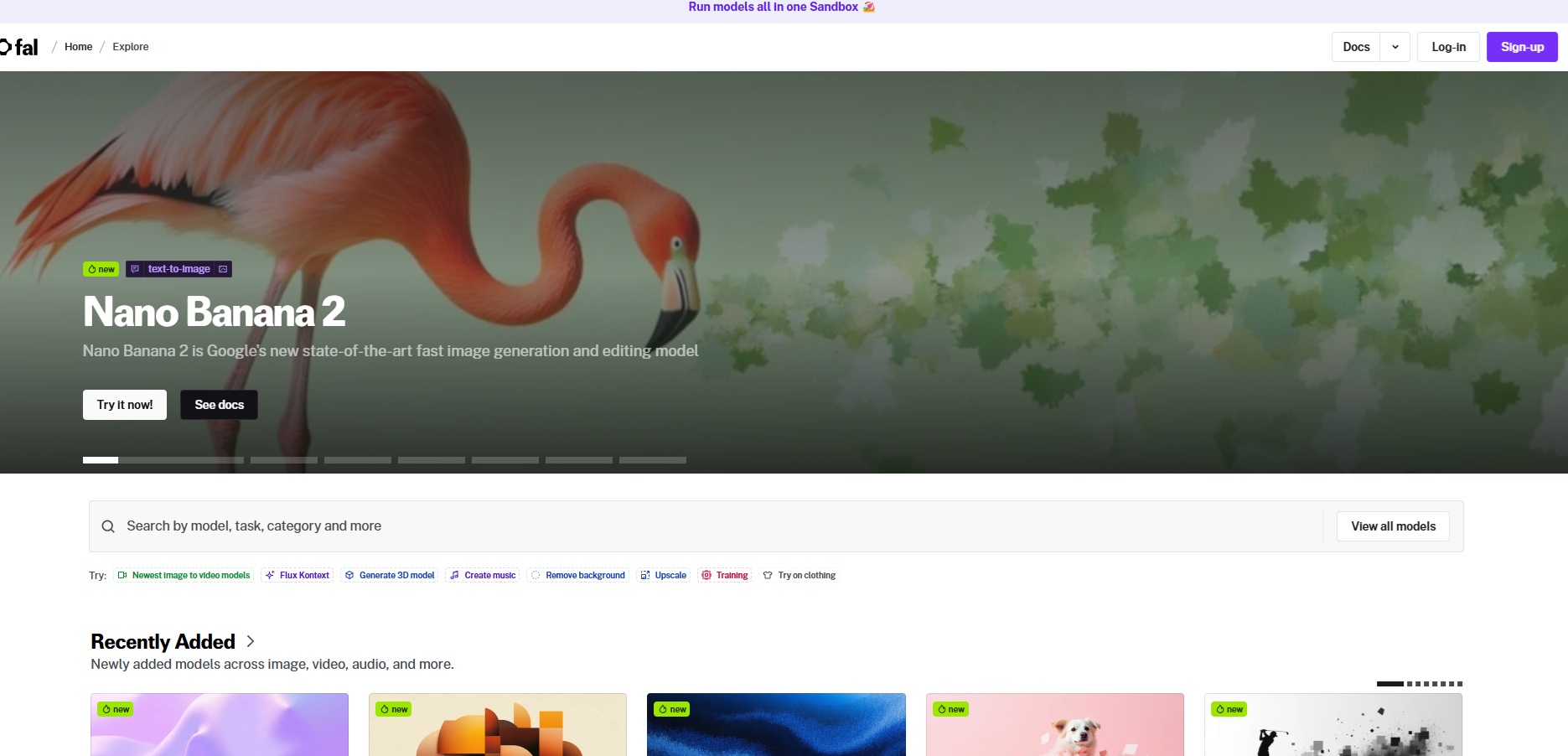Select the last hero carousel slide indicator

click(x=652, y=460)
